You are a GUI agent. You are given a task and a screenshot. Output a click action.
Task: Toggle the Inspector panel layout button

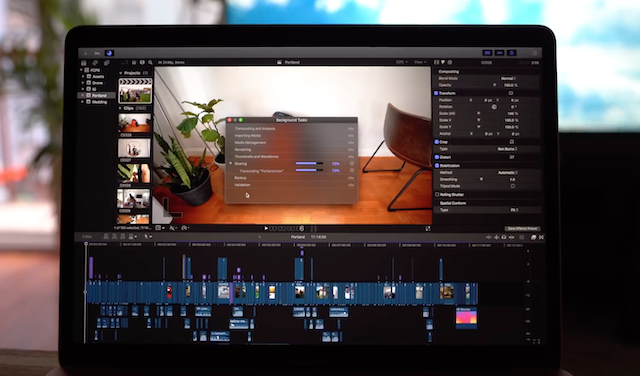pos(512,53)
